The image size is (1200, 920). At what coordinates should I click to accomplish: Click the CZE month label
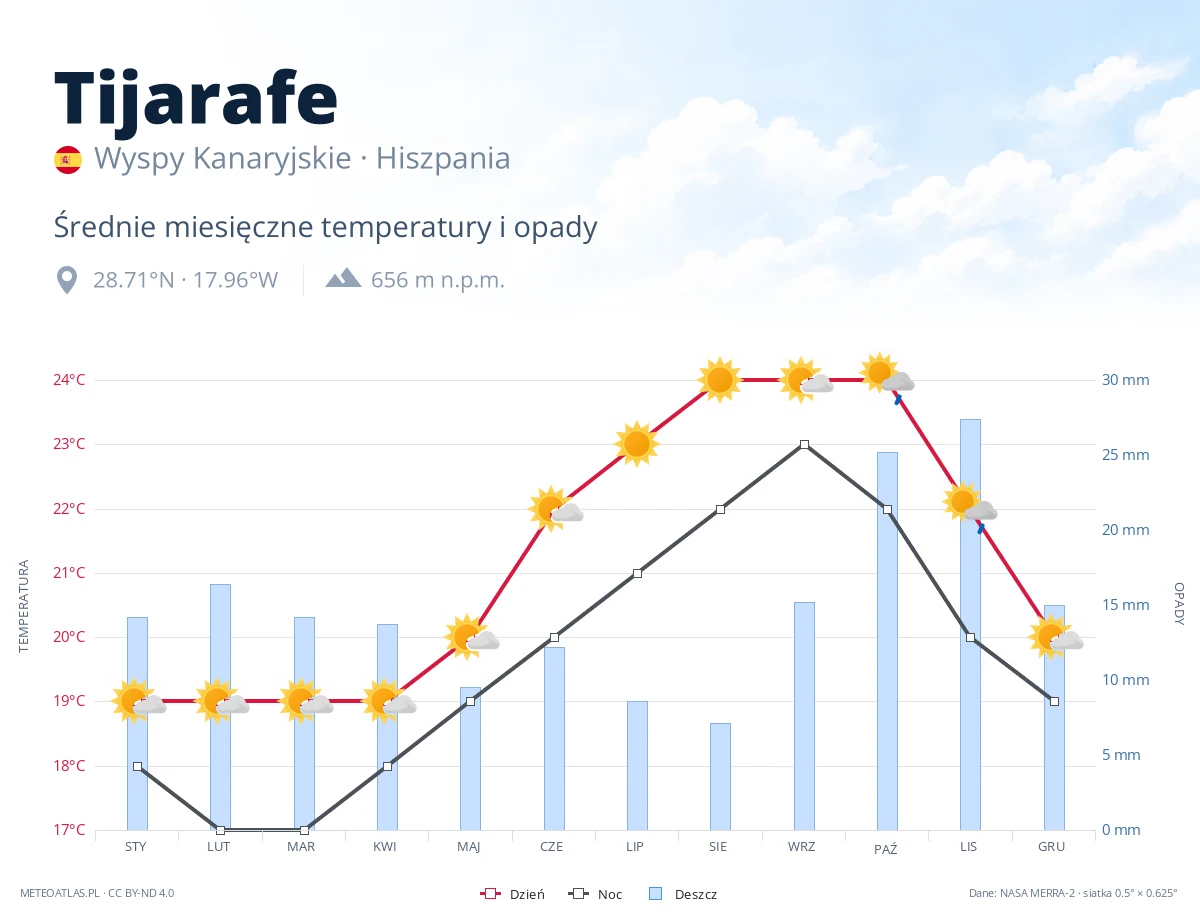(x=551, y=847)
